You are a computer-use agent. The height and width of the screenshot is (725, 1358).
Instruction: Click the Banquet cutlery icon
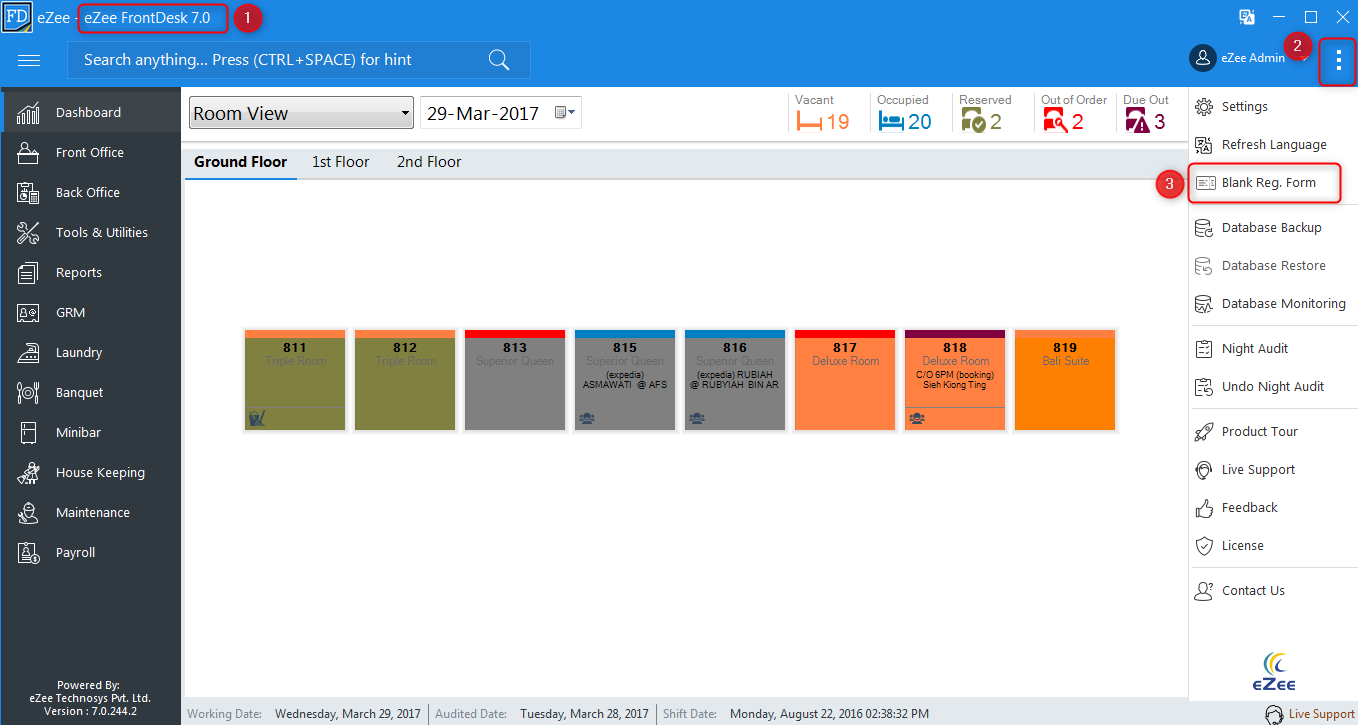(x=28, y=392)
